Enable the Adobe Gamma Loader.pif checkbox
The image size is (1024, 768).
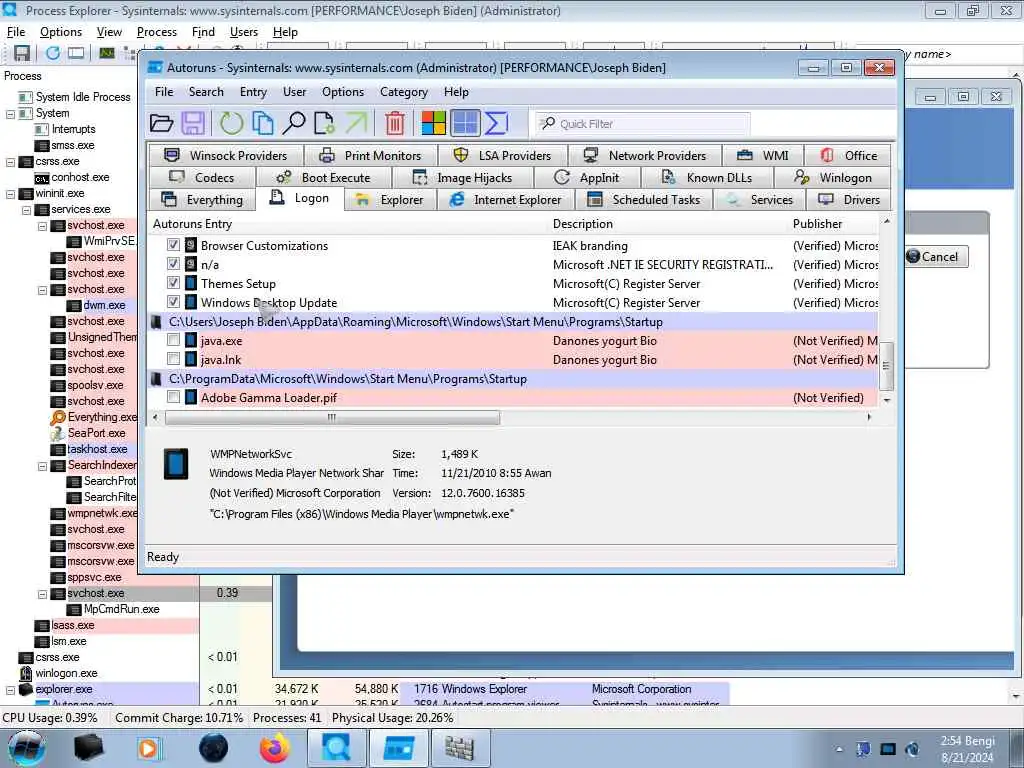point(173,397)
